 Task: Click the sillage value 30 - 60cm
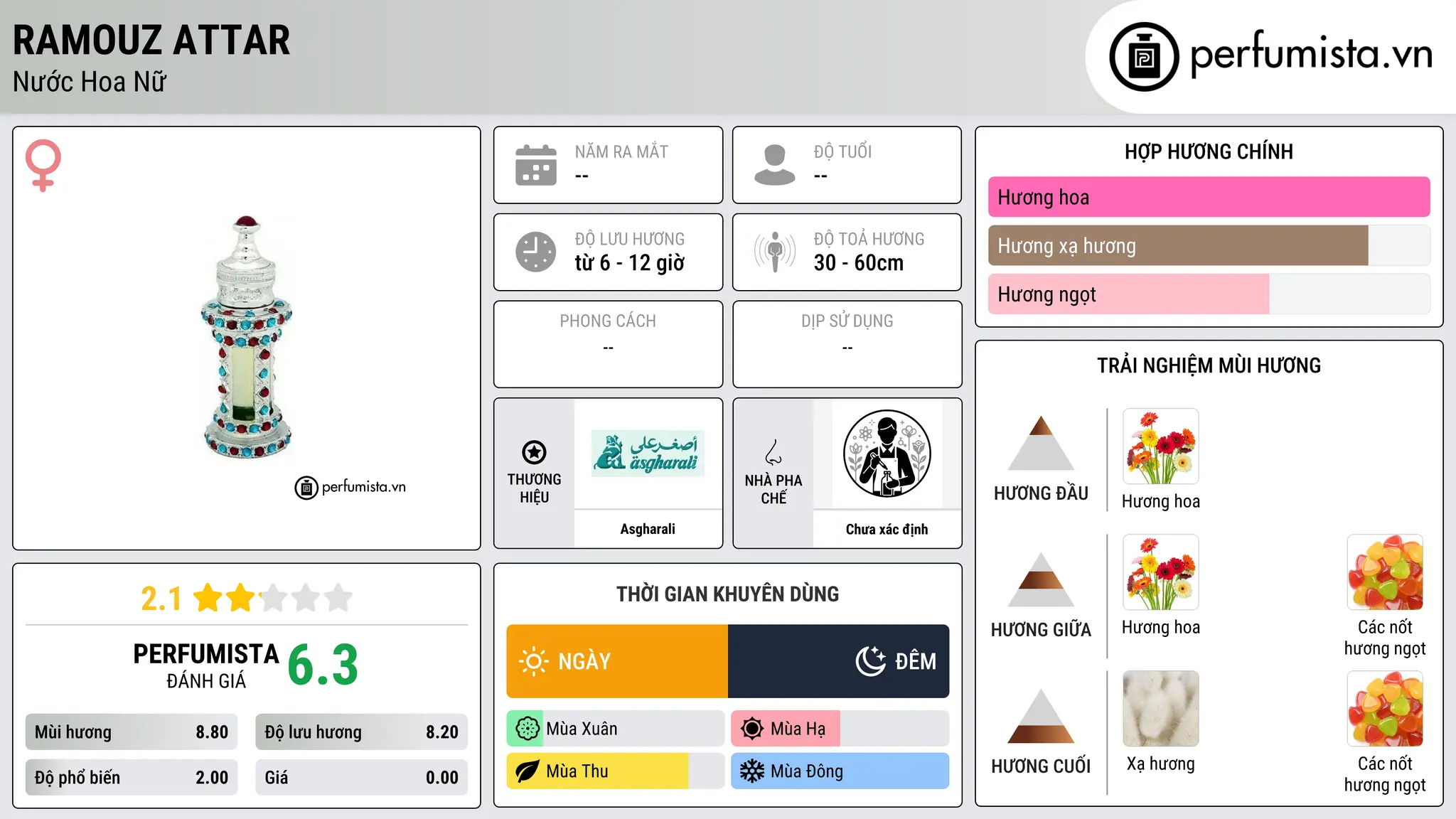(x=858, y=263)
